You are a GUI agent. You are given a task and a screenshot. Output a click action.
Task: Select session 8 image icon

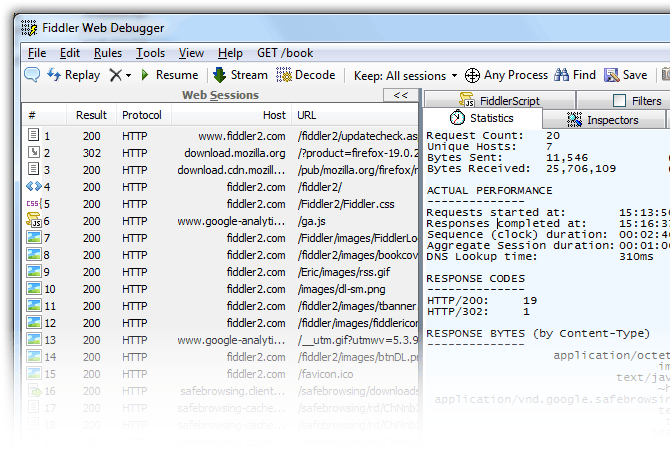point(34,254)
